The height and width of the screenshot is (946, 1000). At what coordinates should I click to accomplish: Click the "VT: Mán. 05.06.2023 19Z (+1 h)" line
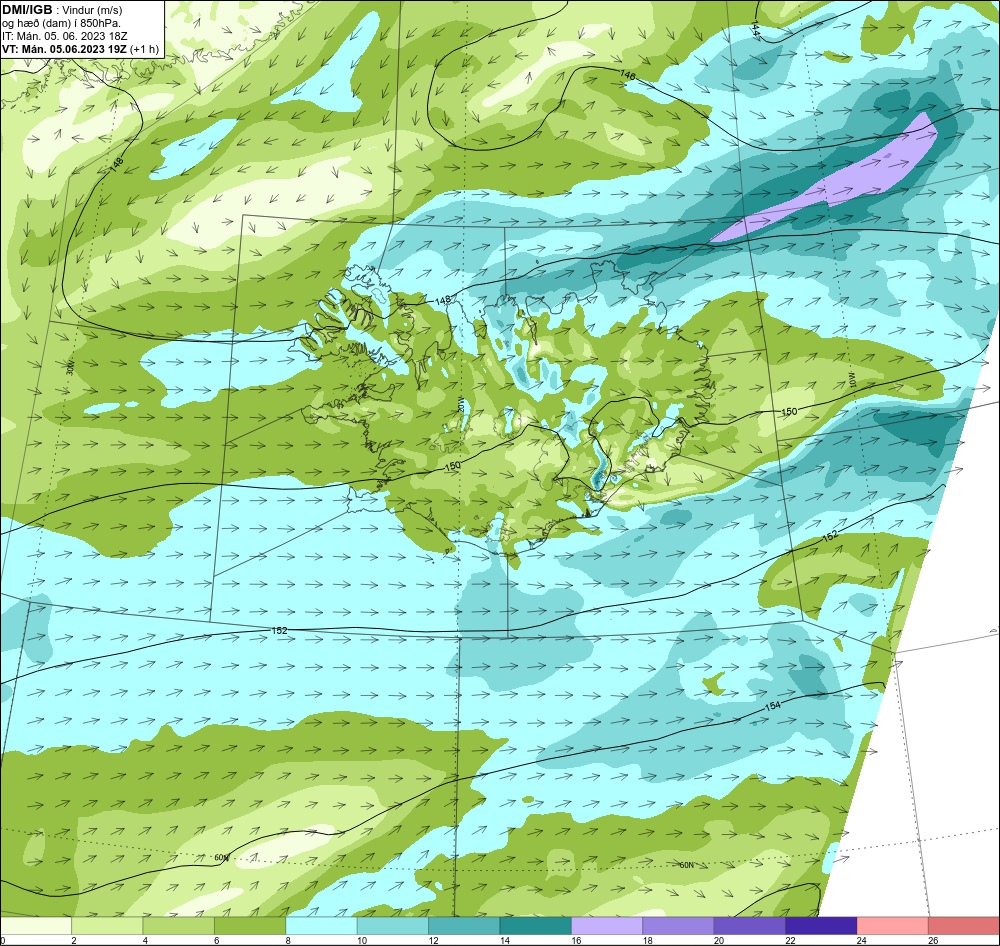click(x=80, y=49)
